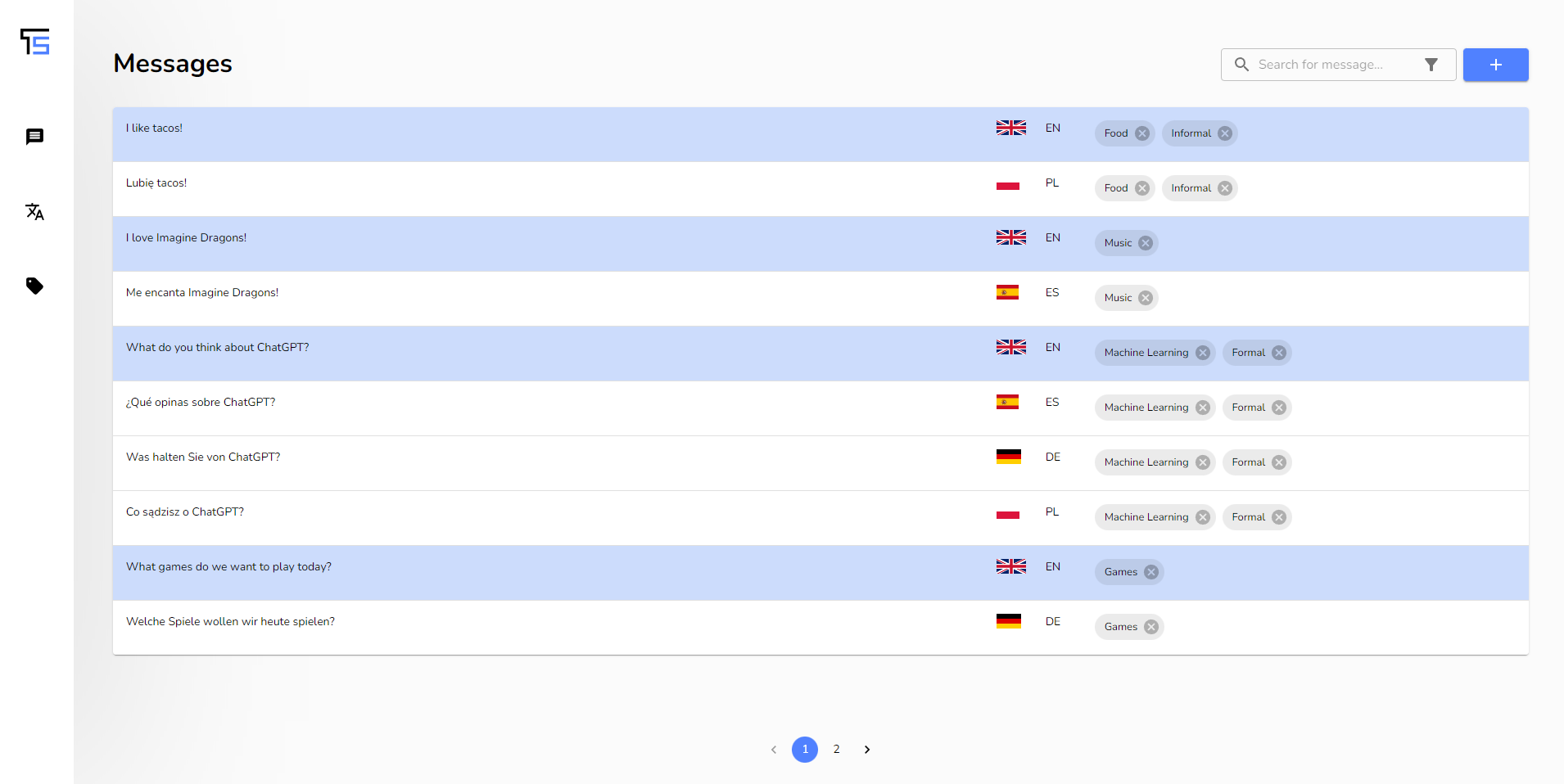Add a new message with plus button

(1495, 65)
